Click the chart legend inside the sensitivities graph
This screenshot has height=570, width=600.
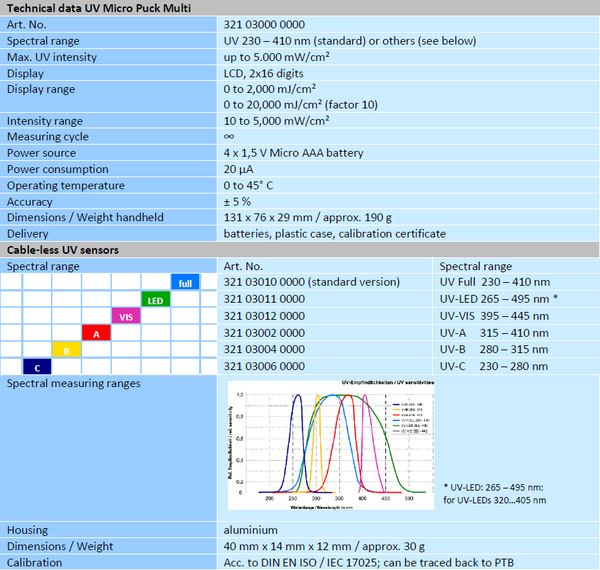(412, 417)
